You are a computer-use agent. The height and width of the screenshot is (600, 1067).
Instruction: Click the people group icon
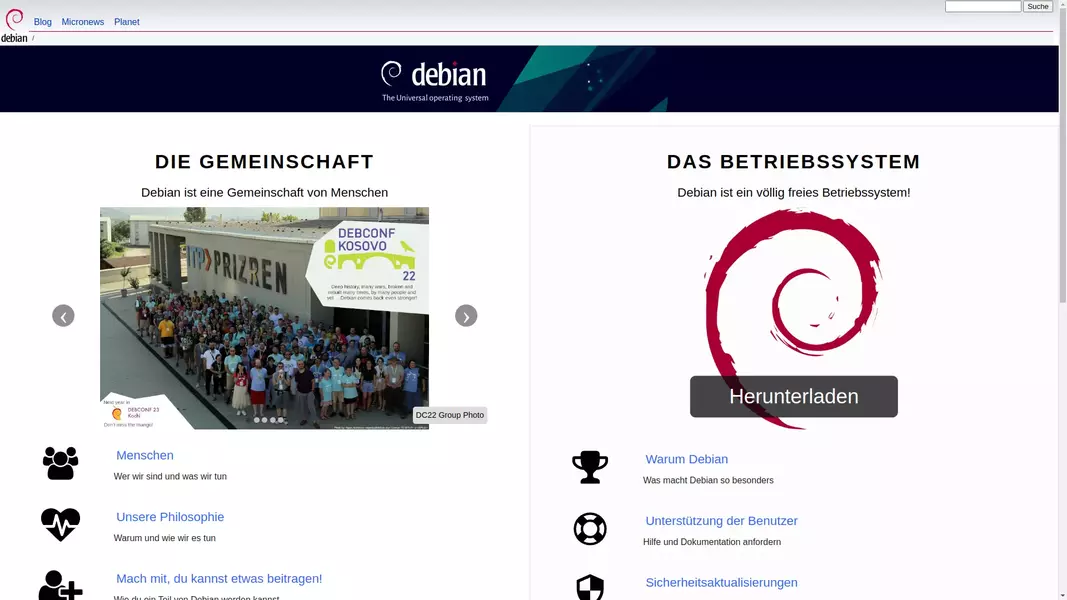point(61,463)
